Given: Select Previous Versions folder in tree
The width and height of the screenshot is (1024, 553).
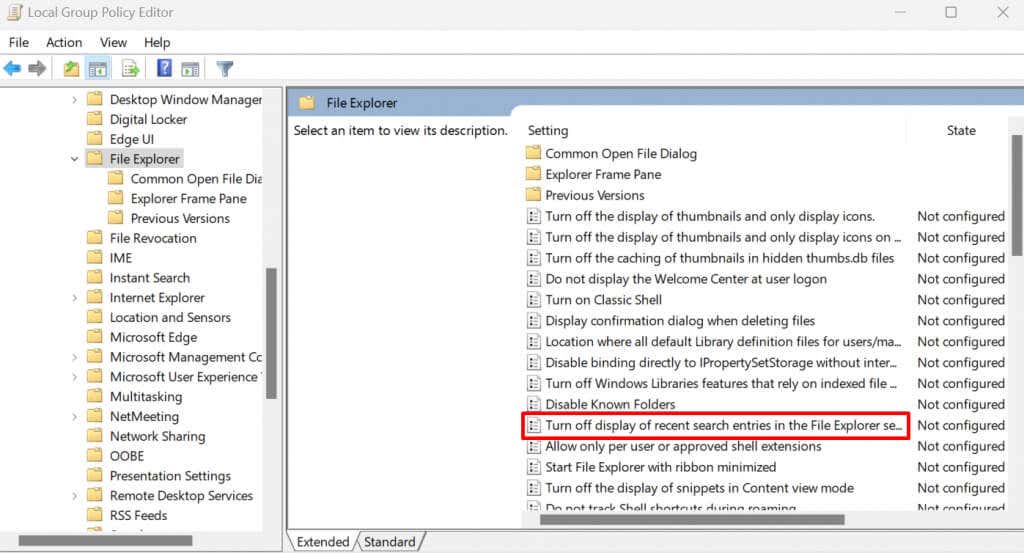Looking at the screenshot, I should (x=180, y=218).
